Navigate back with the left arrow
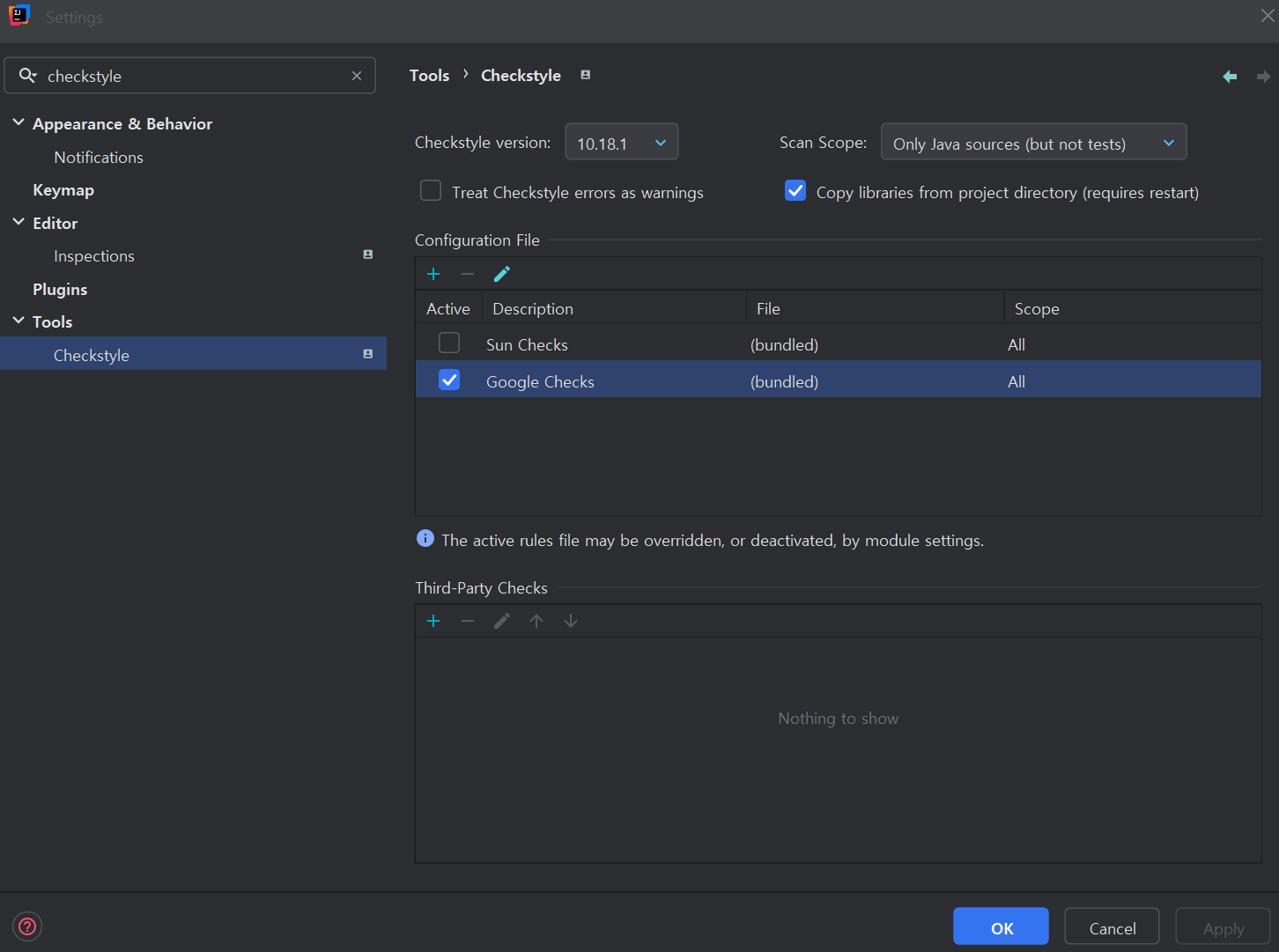Viewport: 1279px width, 952px height. pyautogui.click(x=1230, y=77)
